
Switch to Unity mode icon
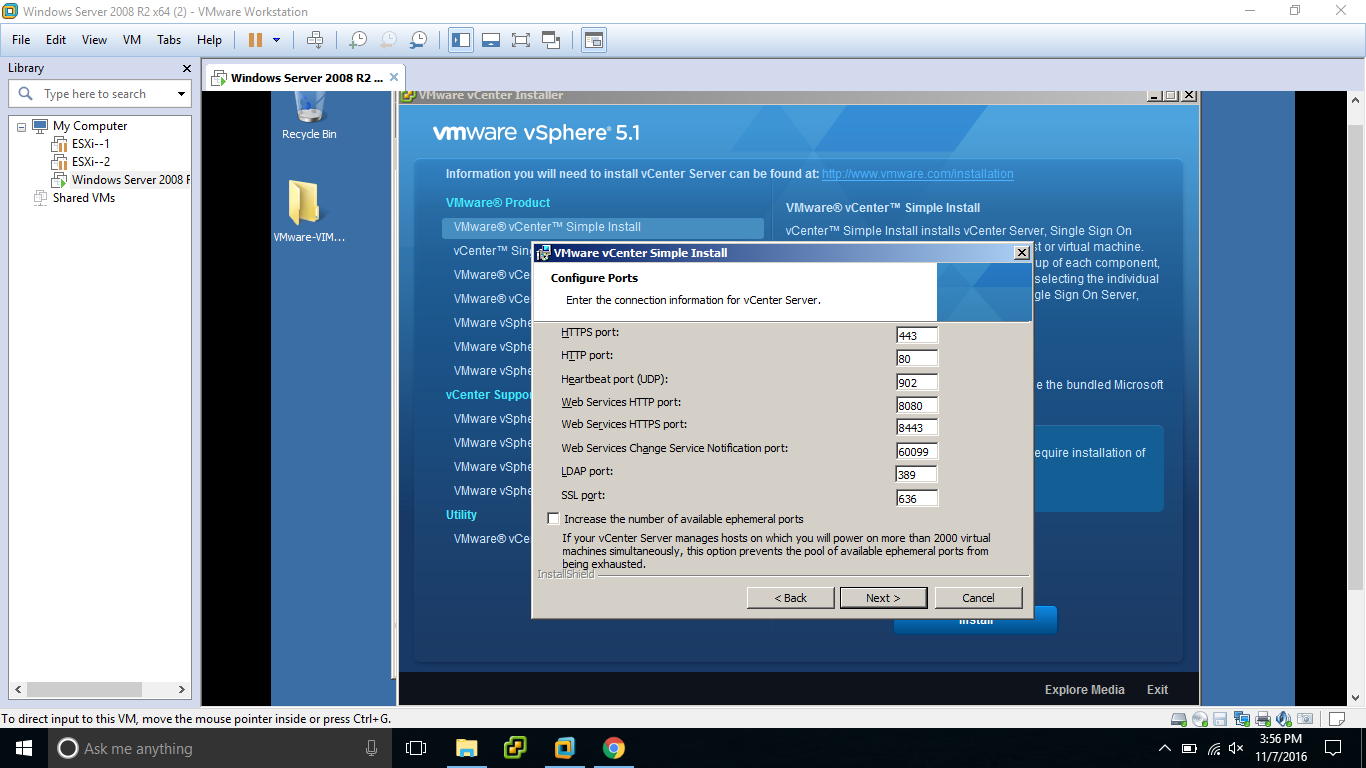551,40
